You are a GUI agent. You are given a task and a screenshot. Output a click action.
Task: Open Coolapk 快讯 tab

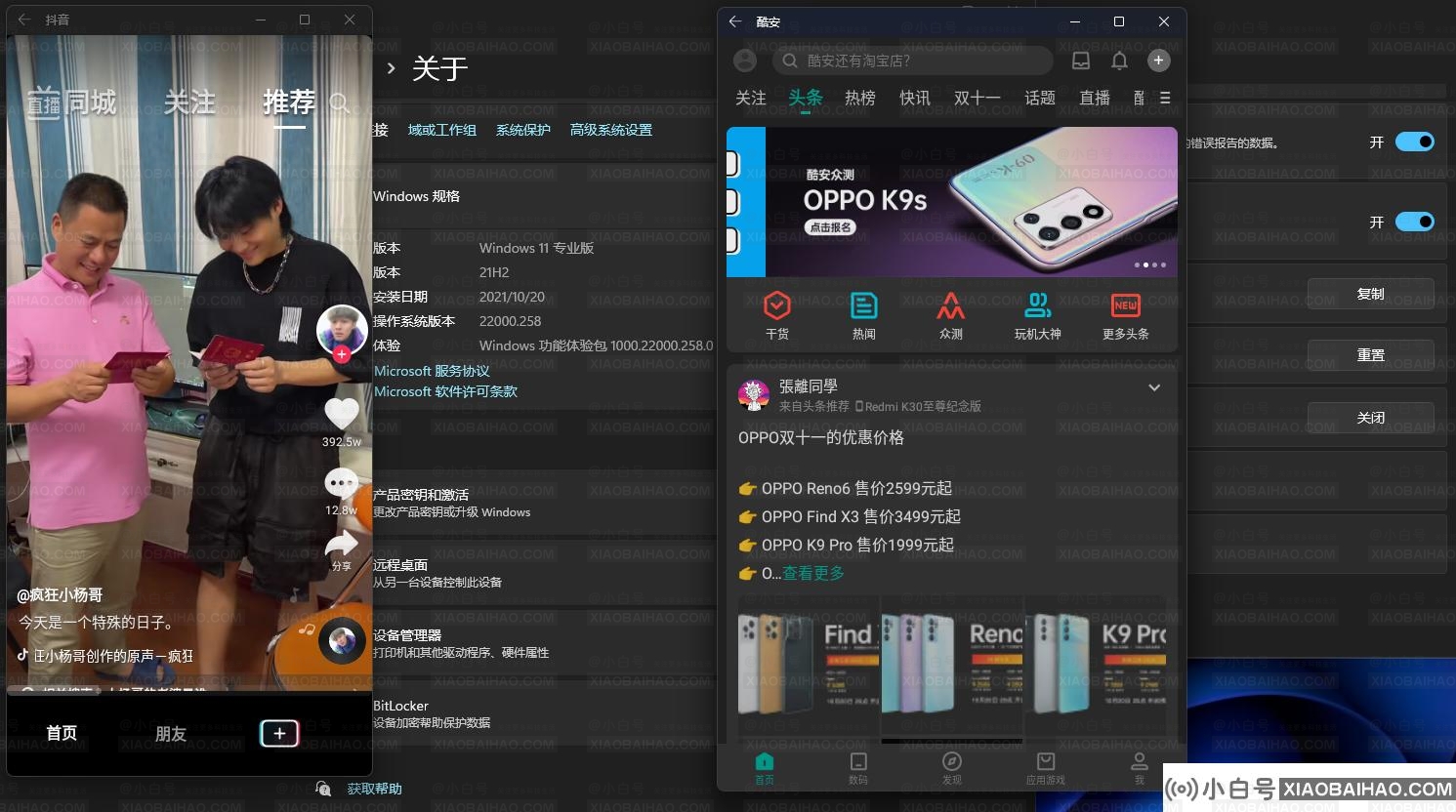click(915, 98)
